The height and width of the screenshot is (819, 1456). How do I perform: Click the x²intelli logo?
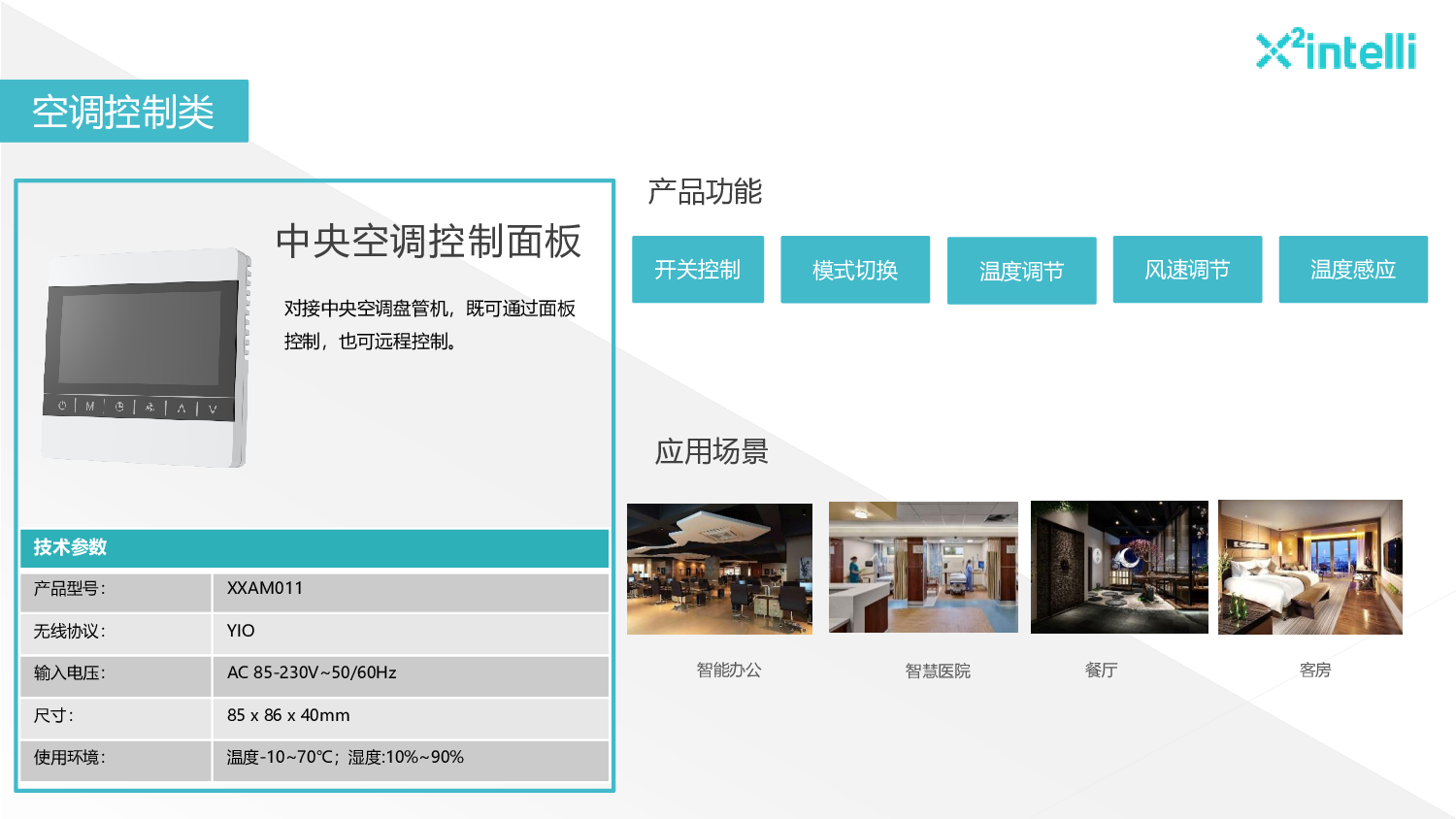coord(1336,49)
